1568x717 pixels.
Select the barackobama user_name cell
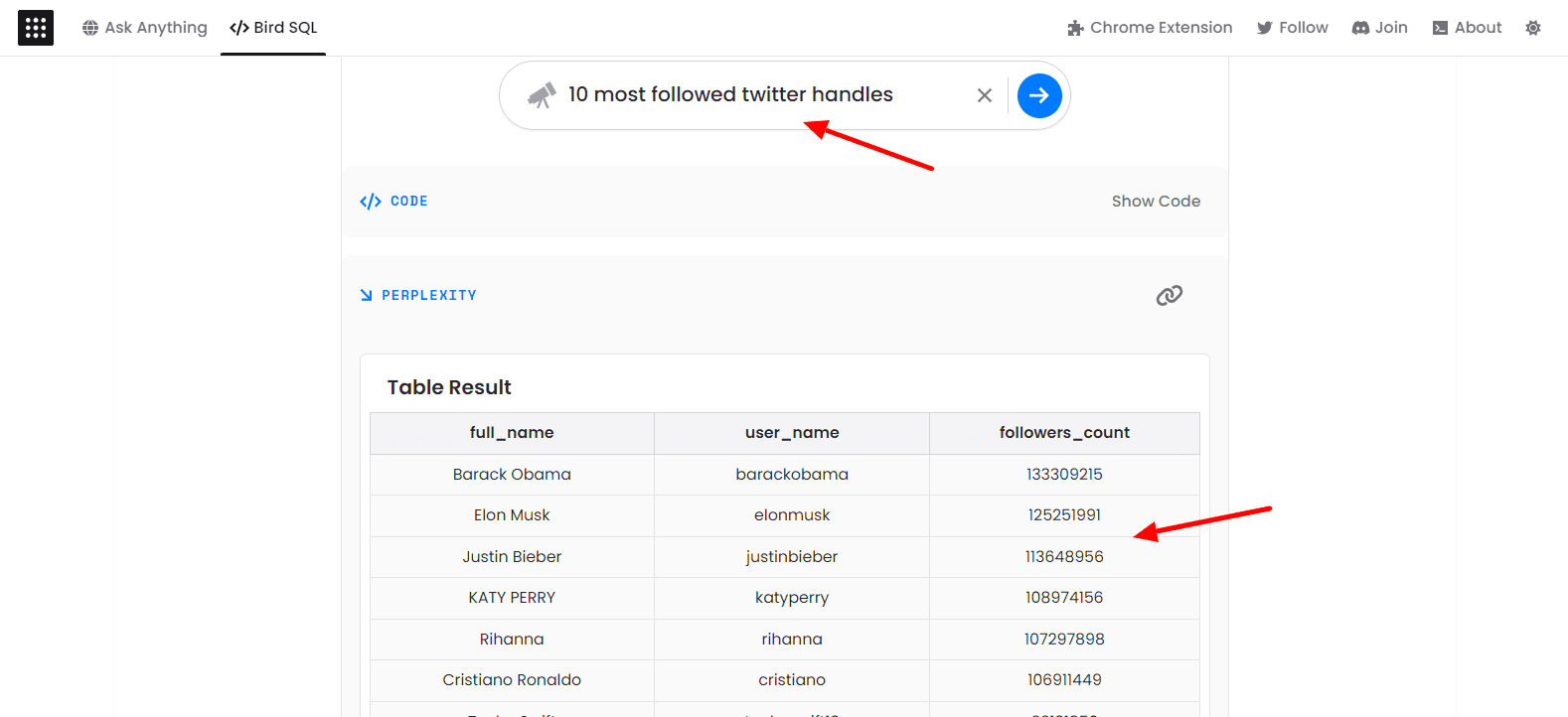click(x=792, y=475)
